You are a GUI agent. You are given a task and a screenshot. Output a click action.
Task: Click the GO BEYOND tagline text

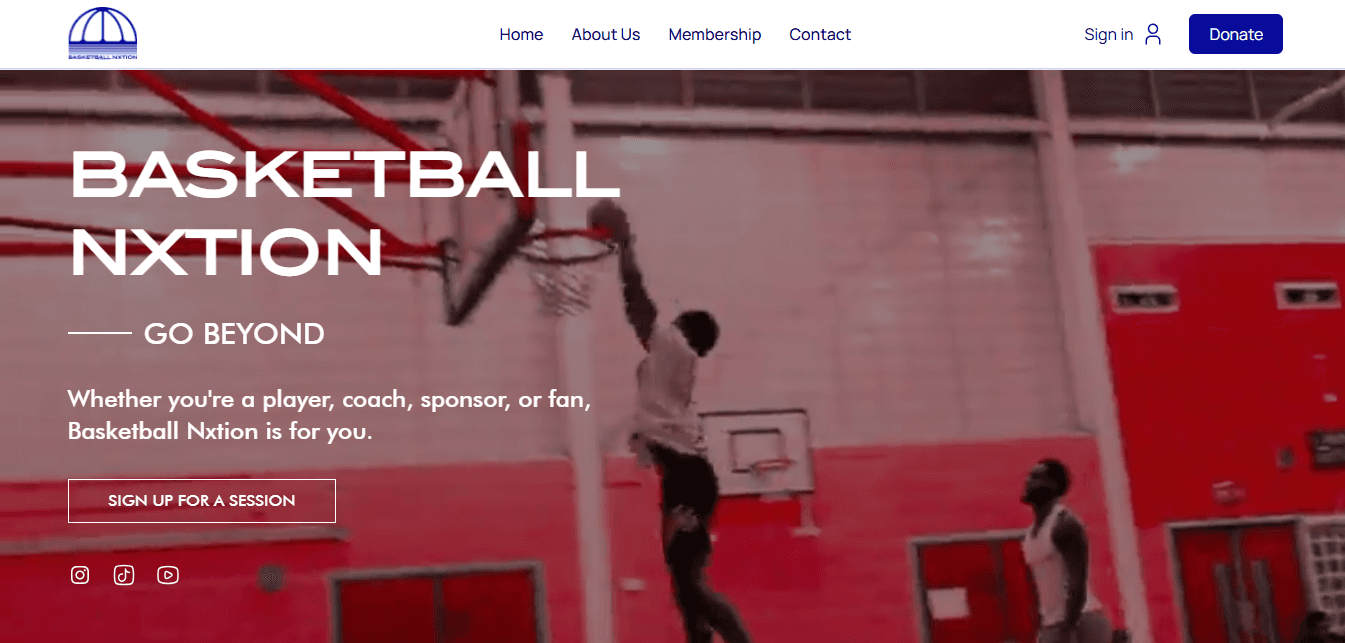(234, 333)
